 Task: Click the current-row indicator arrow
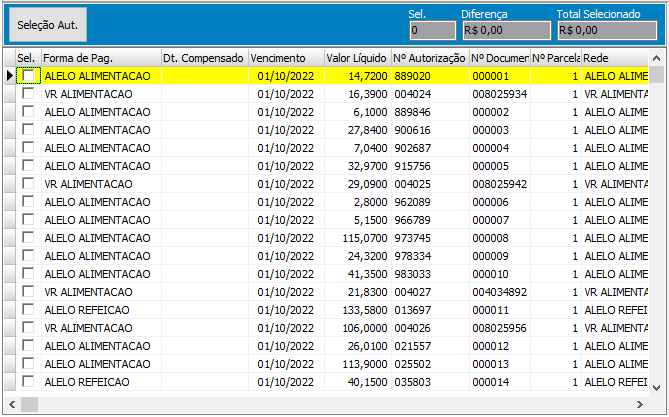click(x=9, y=76)
